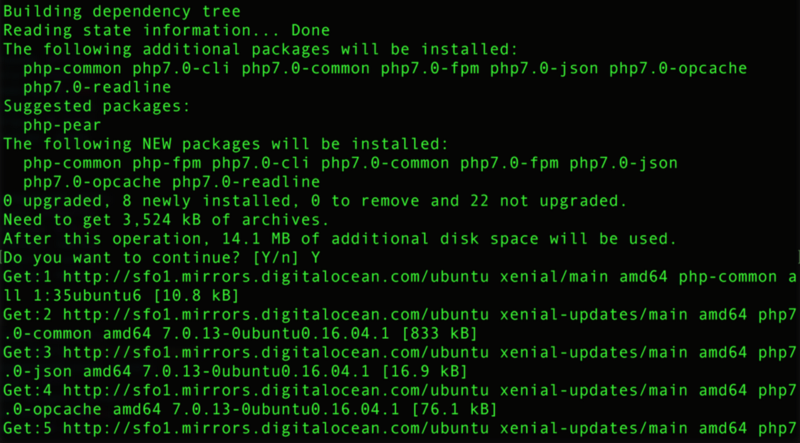Click the "[16.9 kB]" package size
Viewport: 800px width, 443px height.
tap(422, 370)
